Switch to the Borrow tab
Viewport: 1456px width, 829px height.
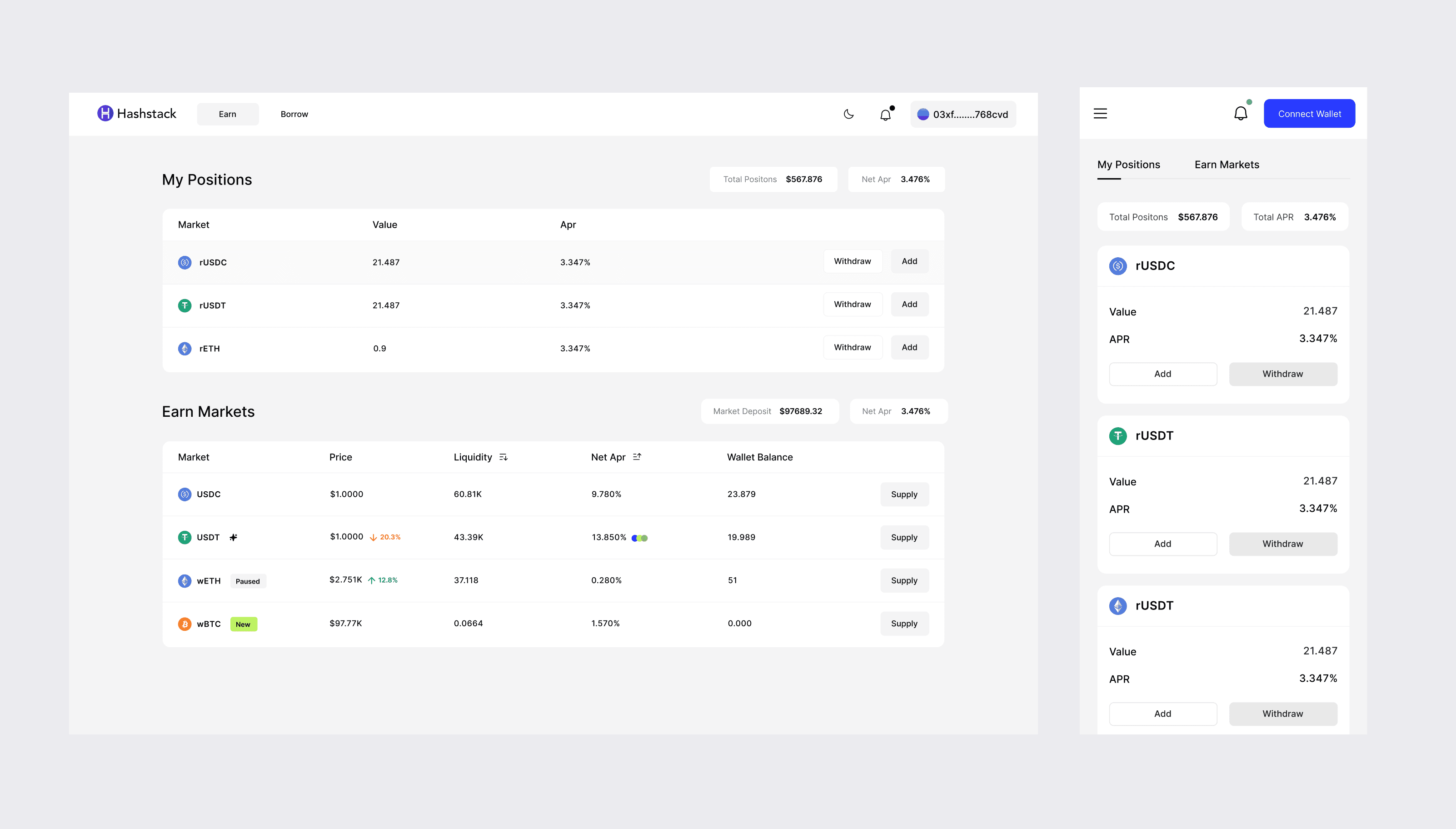tap(294, 114)
